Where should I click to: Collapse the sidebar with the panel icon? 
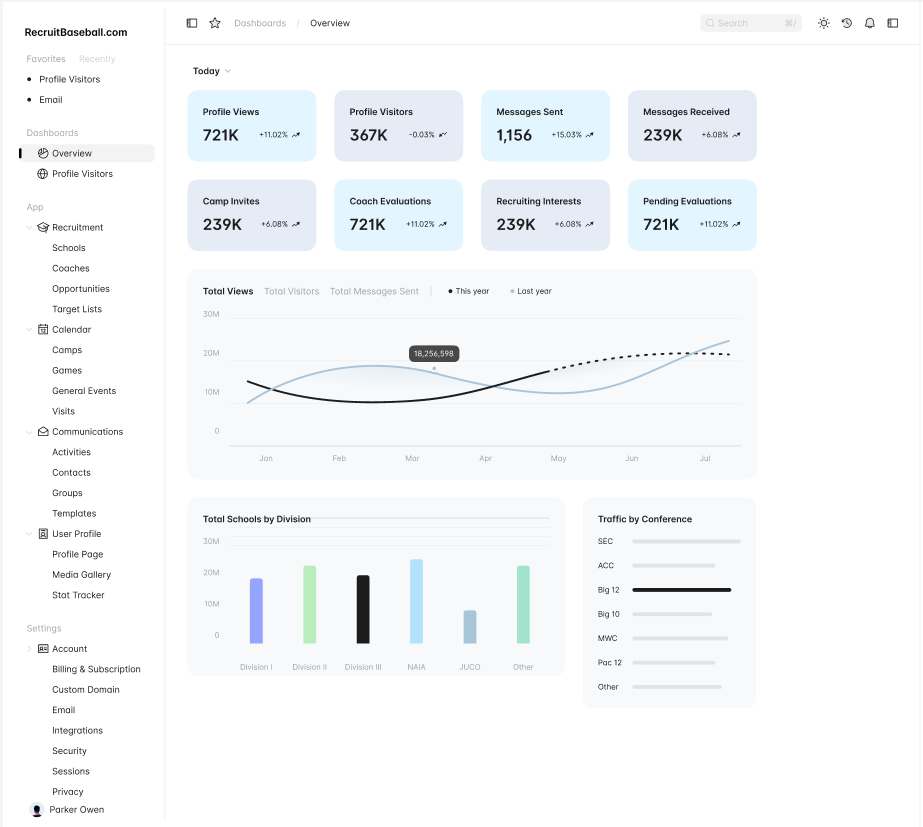pos(191,22)
